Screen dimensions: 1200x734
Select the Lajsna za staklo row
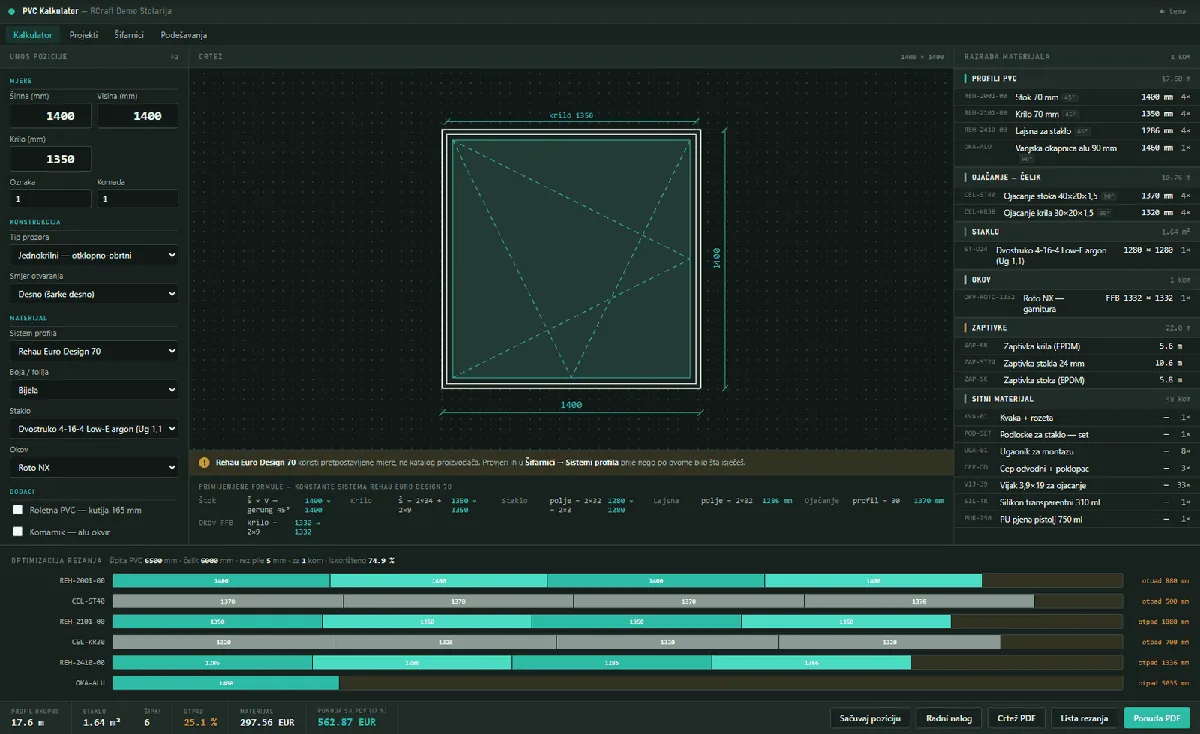coord(1077,131)
